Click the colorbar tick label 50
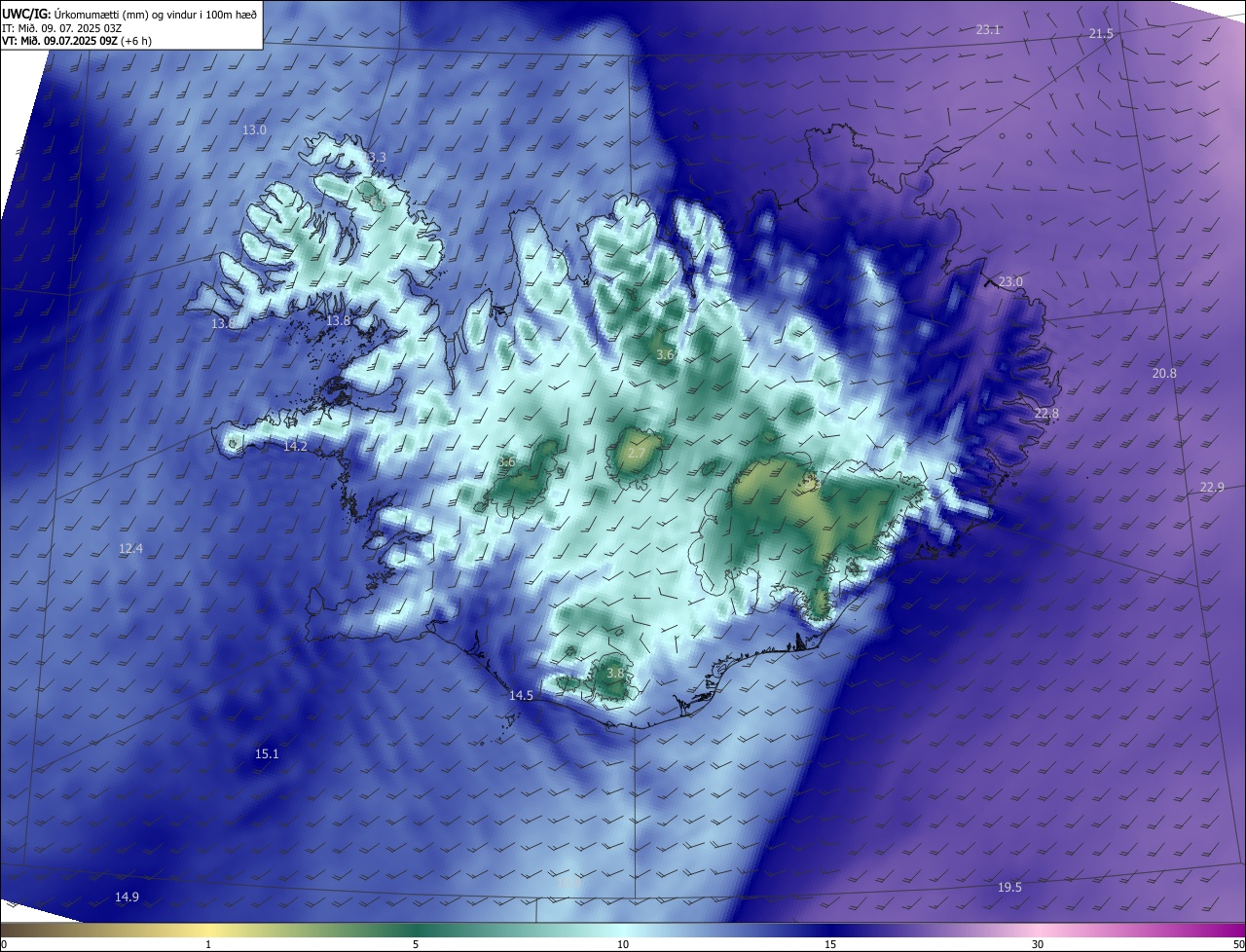 coord(1238,944)
